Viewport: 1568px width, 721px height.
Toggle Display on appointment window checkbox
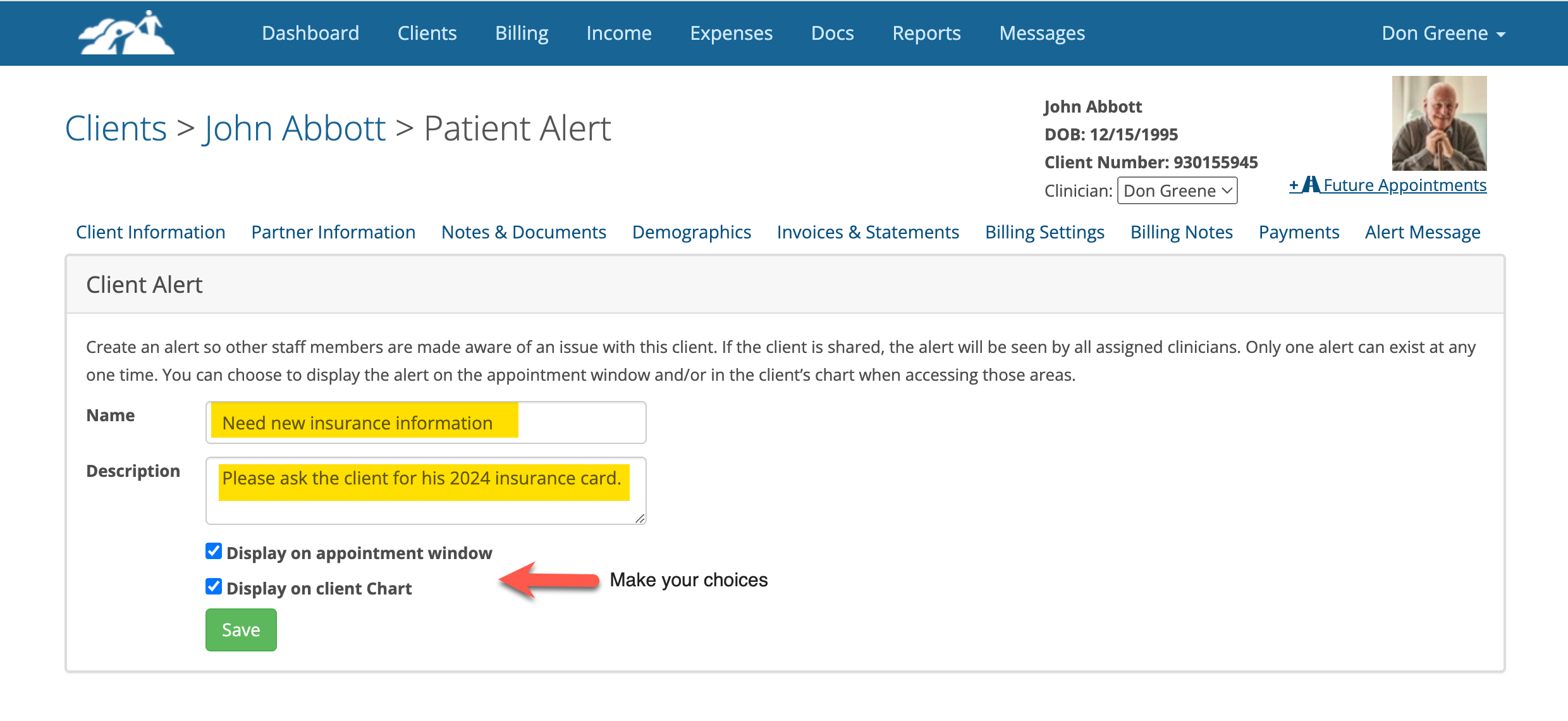point(214,551)
